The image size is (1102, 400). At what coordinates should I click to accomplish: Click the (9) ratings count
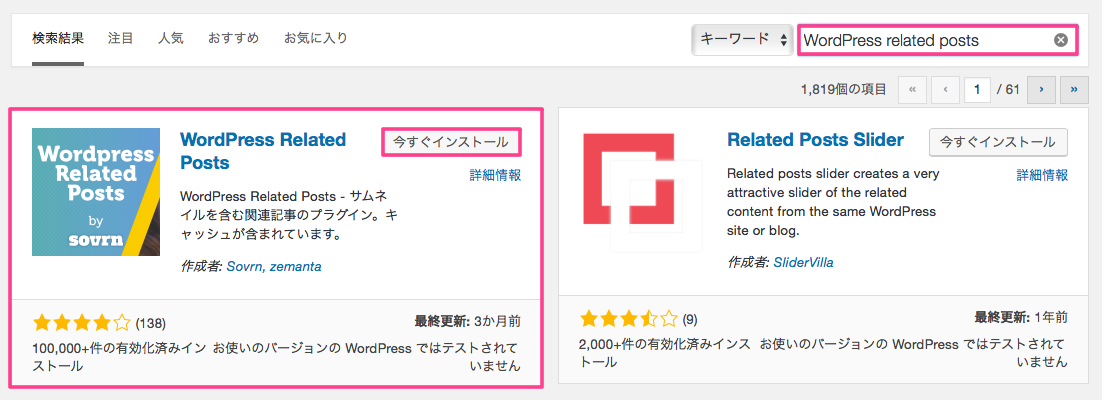point(690,319)
